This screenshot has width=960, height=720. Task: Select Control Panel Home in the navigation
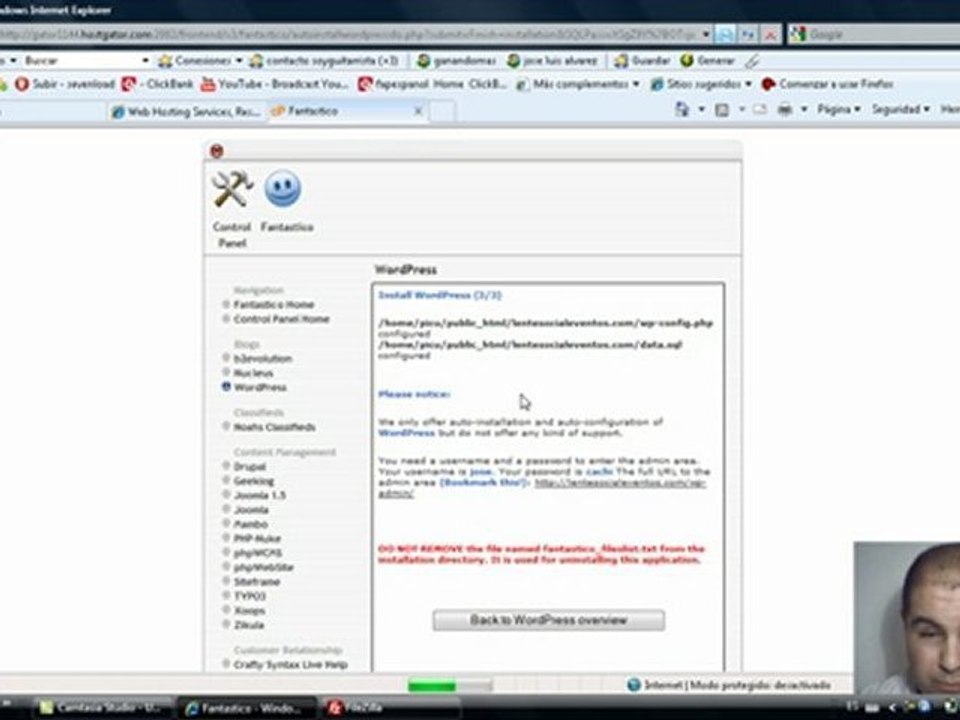tap(281, 319)
